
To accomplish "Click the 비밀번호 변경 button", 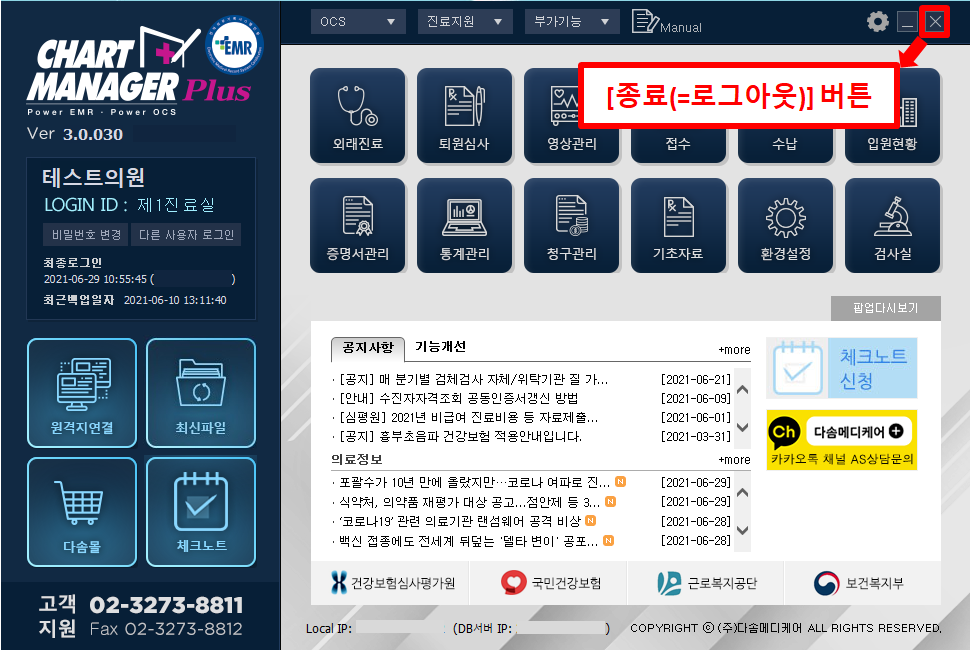I will tap(84, 235).
